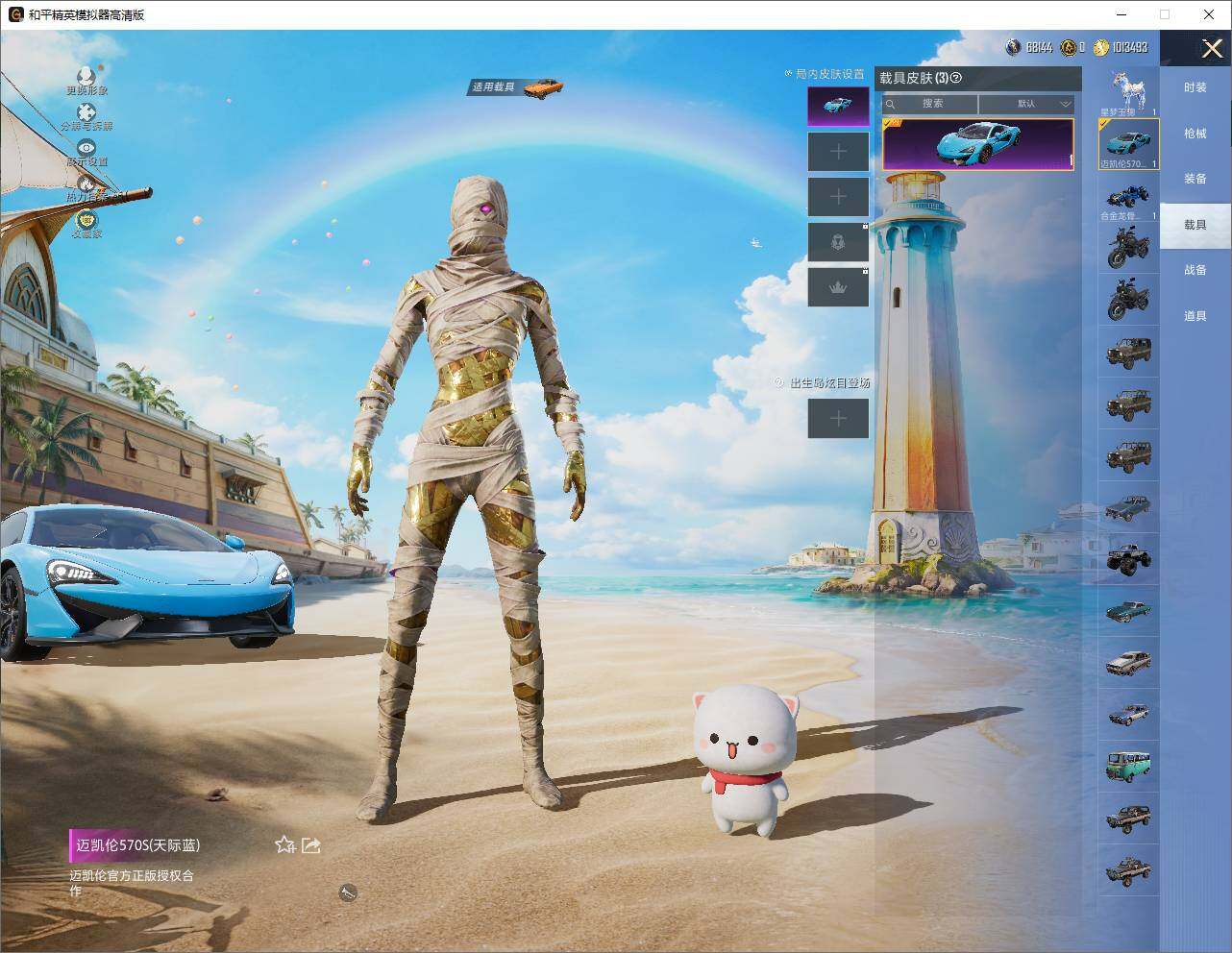Select the 迈凯伦570 vehicle thumbnail in sidebar
Image resolution: width=1232 pixels, height=953 pixels.
click(x=1128, y=144)
